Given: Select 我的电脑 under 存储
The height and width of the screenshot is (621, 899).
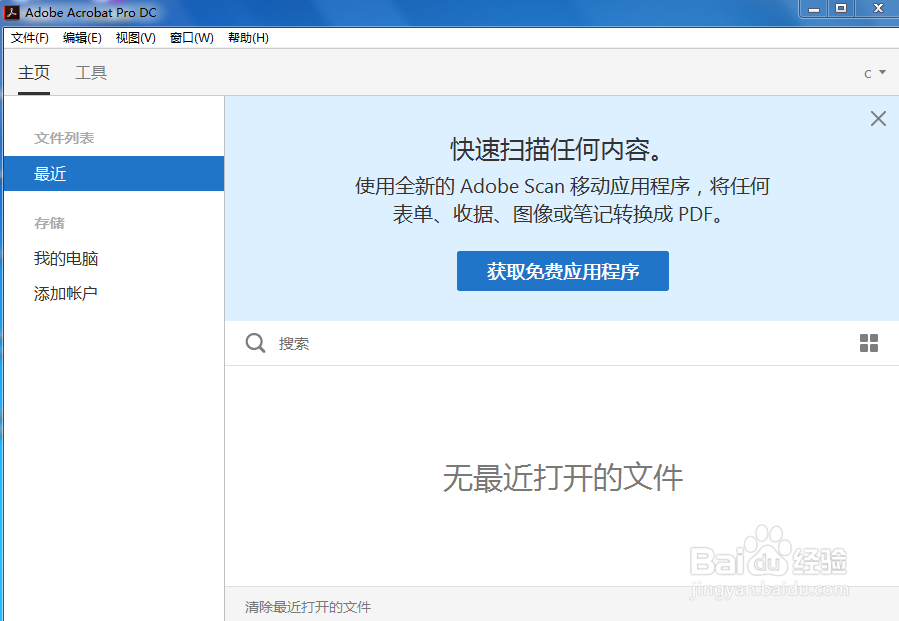Looking at the screenshot, I should click(x=65, y=258).
